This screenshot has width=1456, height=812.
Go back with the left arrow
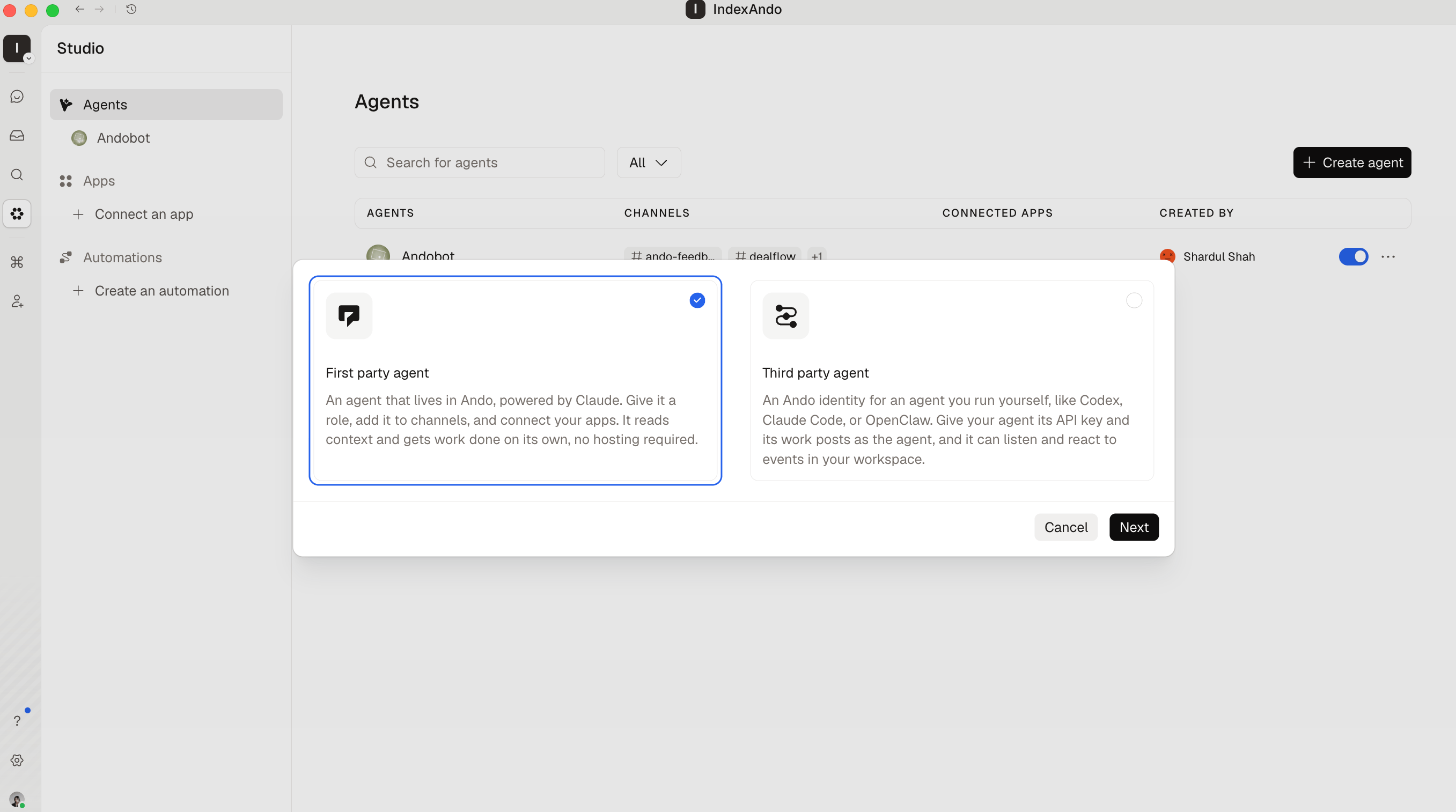80,9
